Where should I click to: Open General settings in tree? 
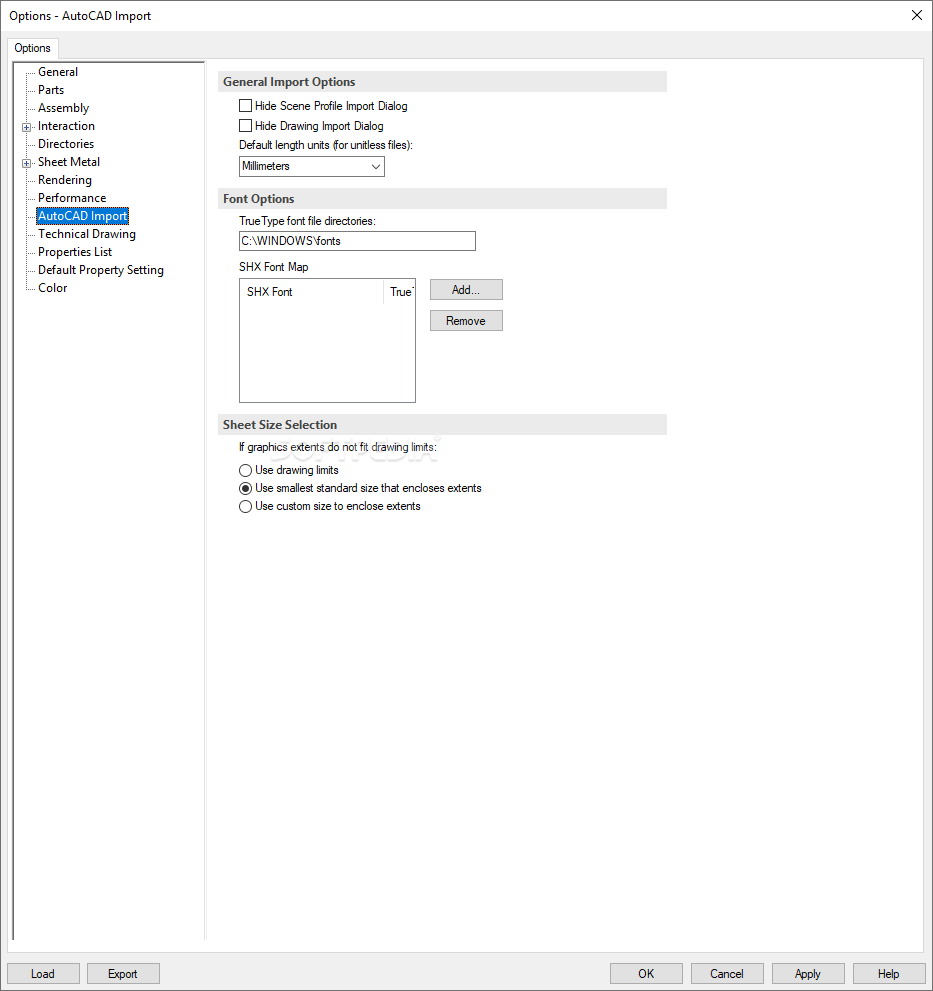pyautogui.click(x=58, y=72)
